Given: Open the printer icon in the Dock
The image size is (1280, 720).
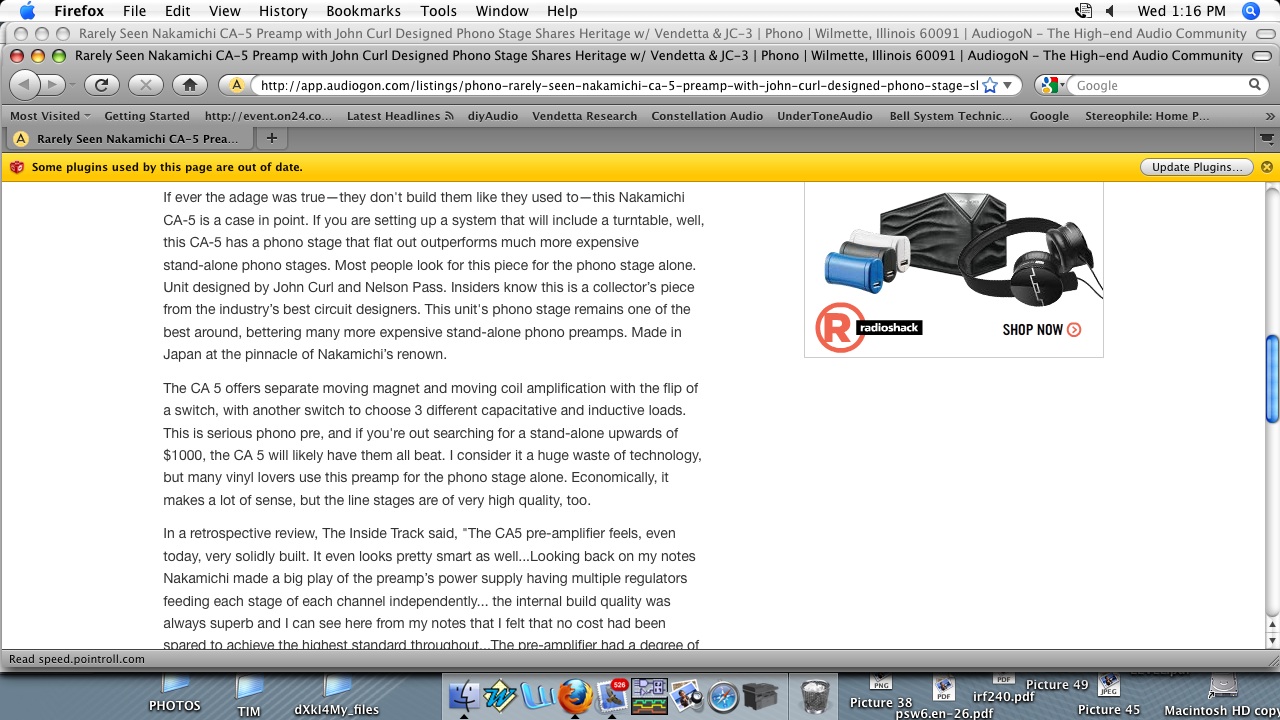Looking at the screenshot, I should pyautogui.click(x=761, y=696).
